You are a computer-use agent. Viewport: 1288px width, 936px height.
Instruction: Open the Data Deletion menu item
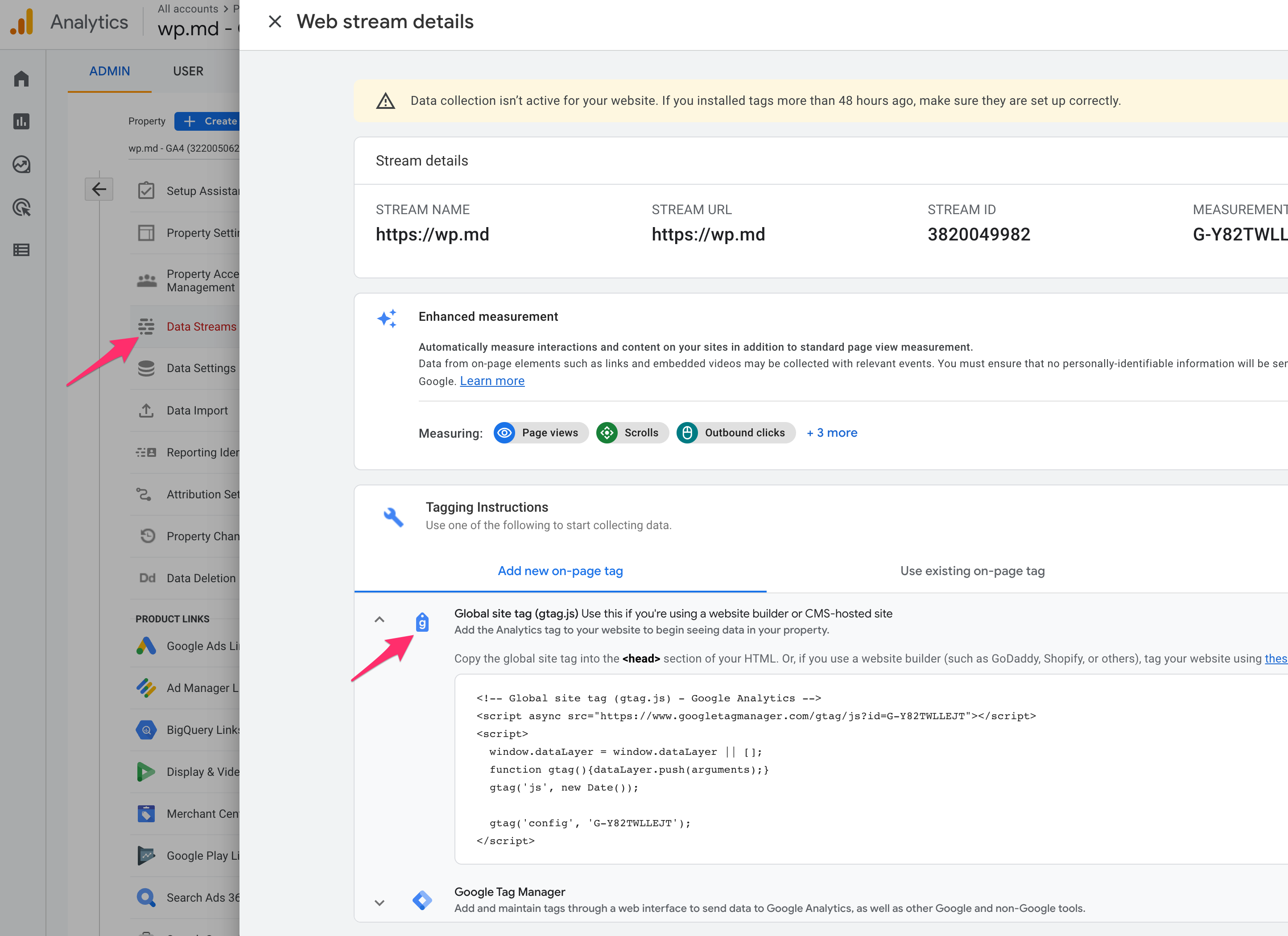pos(185,578)
